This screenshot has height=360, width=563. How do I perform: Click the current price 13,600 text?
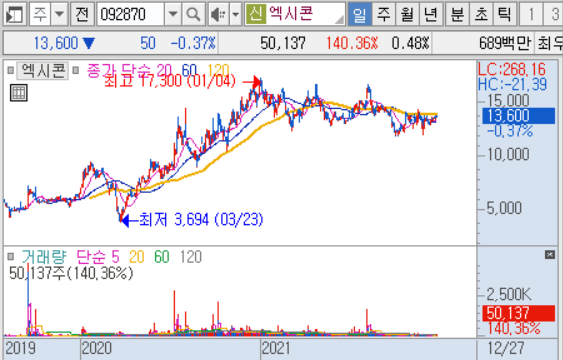tap(56, 43)
